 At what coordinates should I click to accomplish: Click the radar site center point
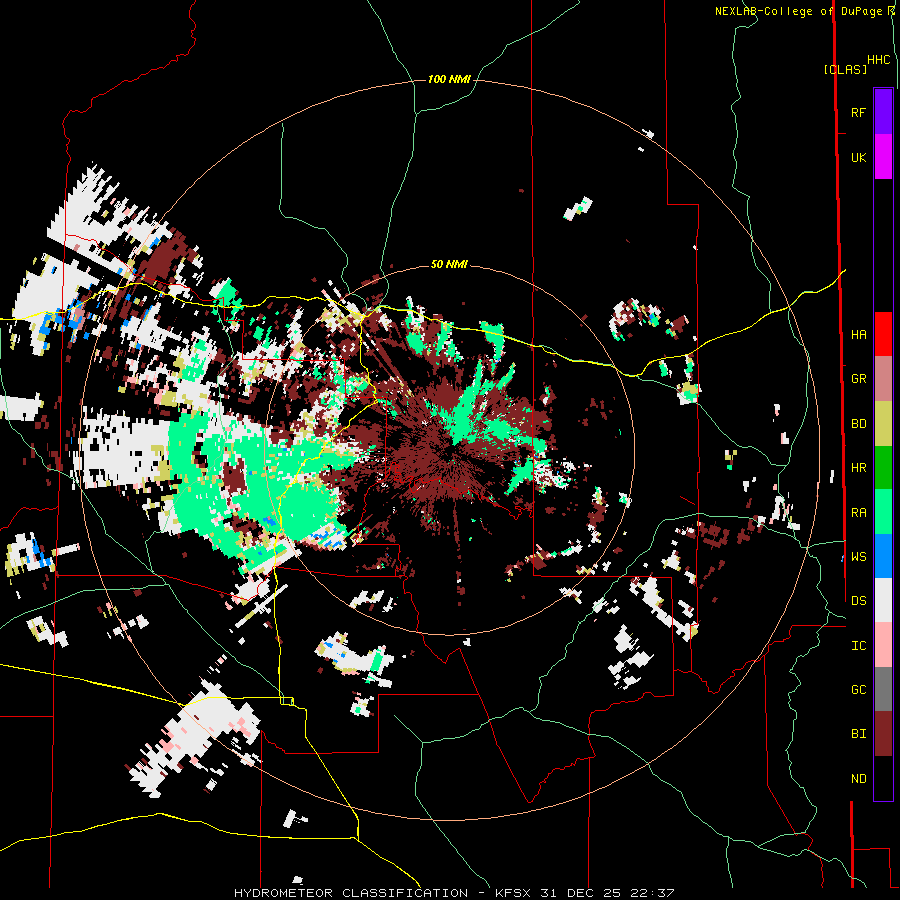click(x=449, y=450)
